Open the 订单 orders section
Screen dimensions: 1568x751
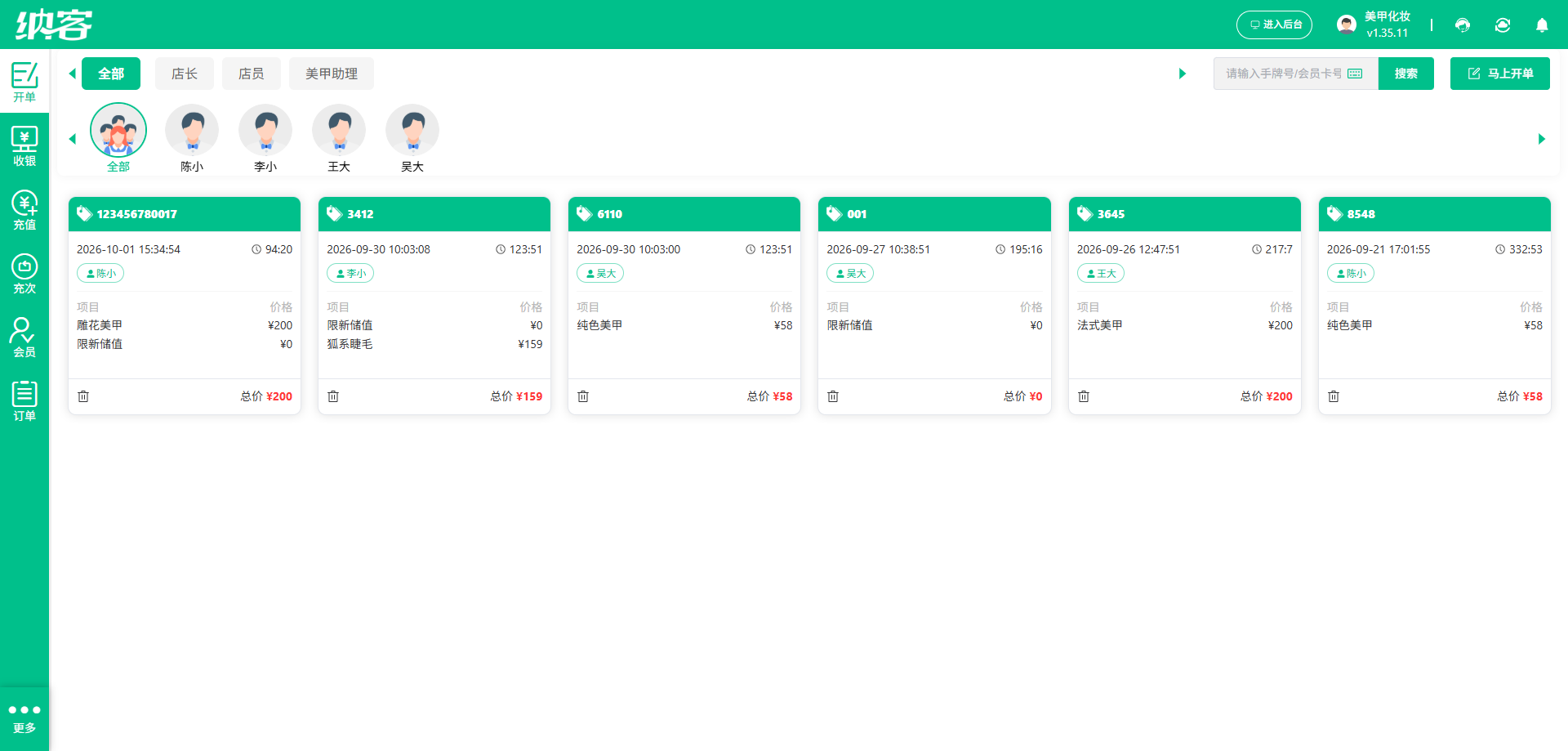pyautogui.click(x=24, y=401)
